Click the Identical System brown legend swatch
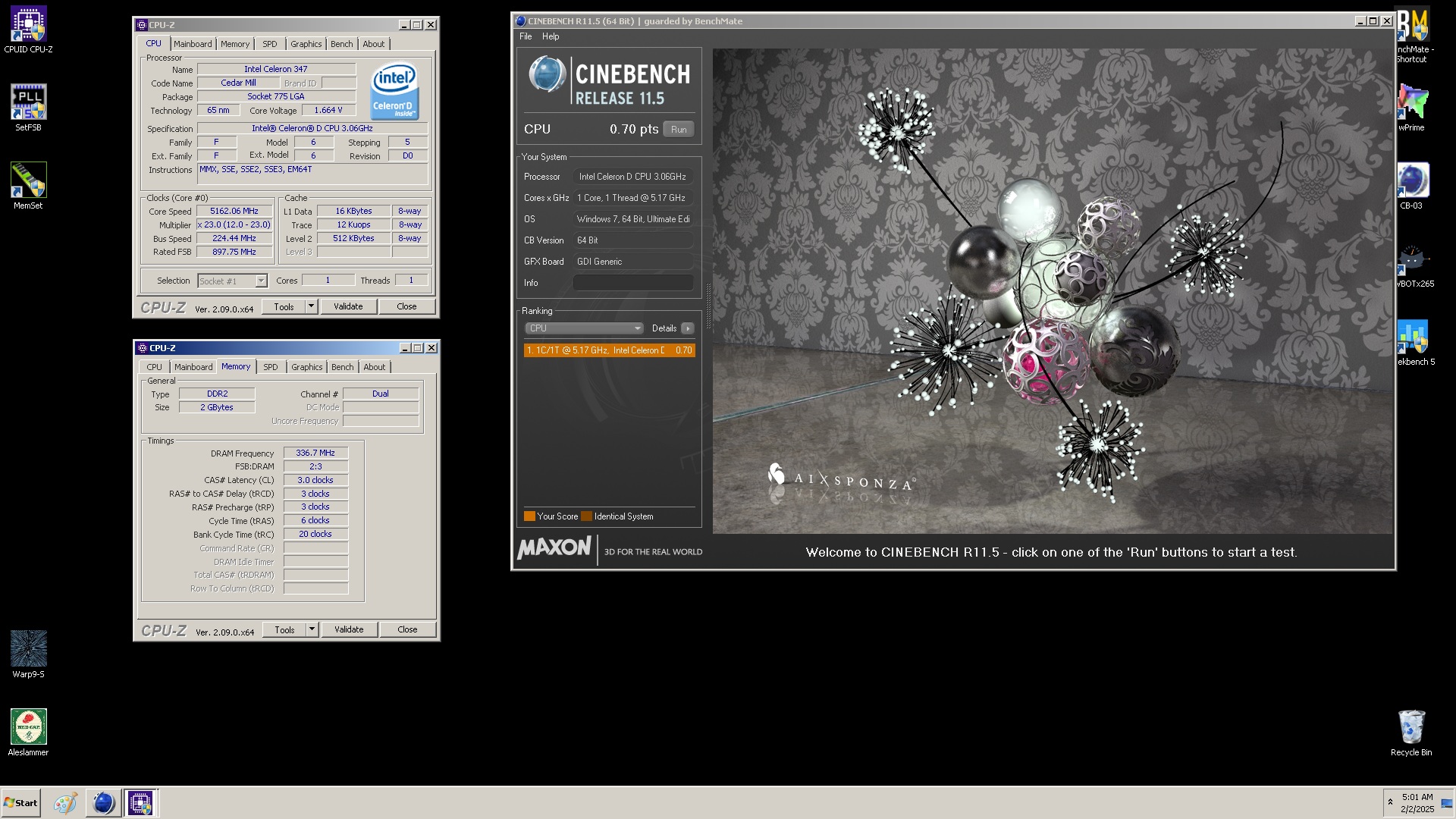 click(586, 516)
